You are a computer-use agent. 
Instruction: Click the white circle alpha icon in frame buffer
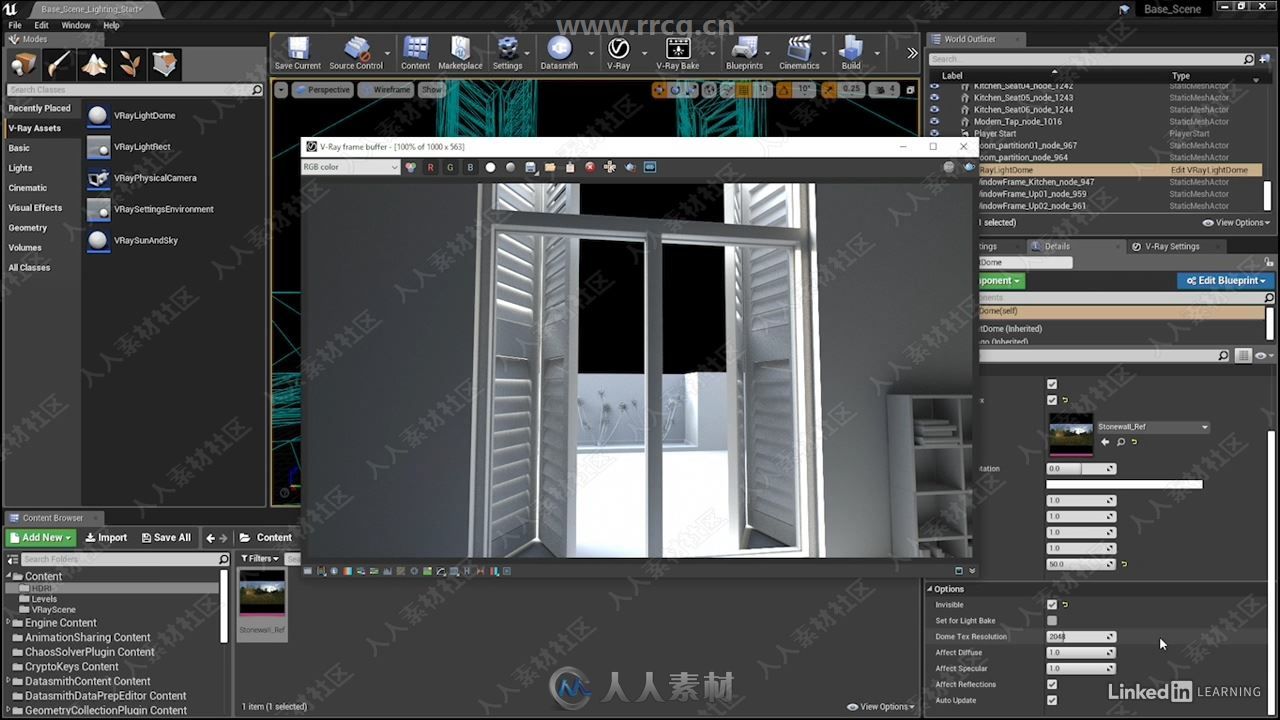[490, 167]
